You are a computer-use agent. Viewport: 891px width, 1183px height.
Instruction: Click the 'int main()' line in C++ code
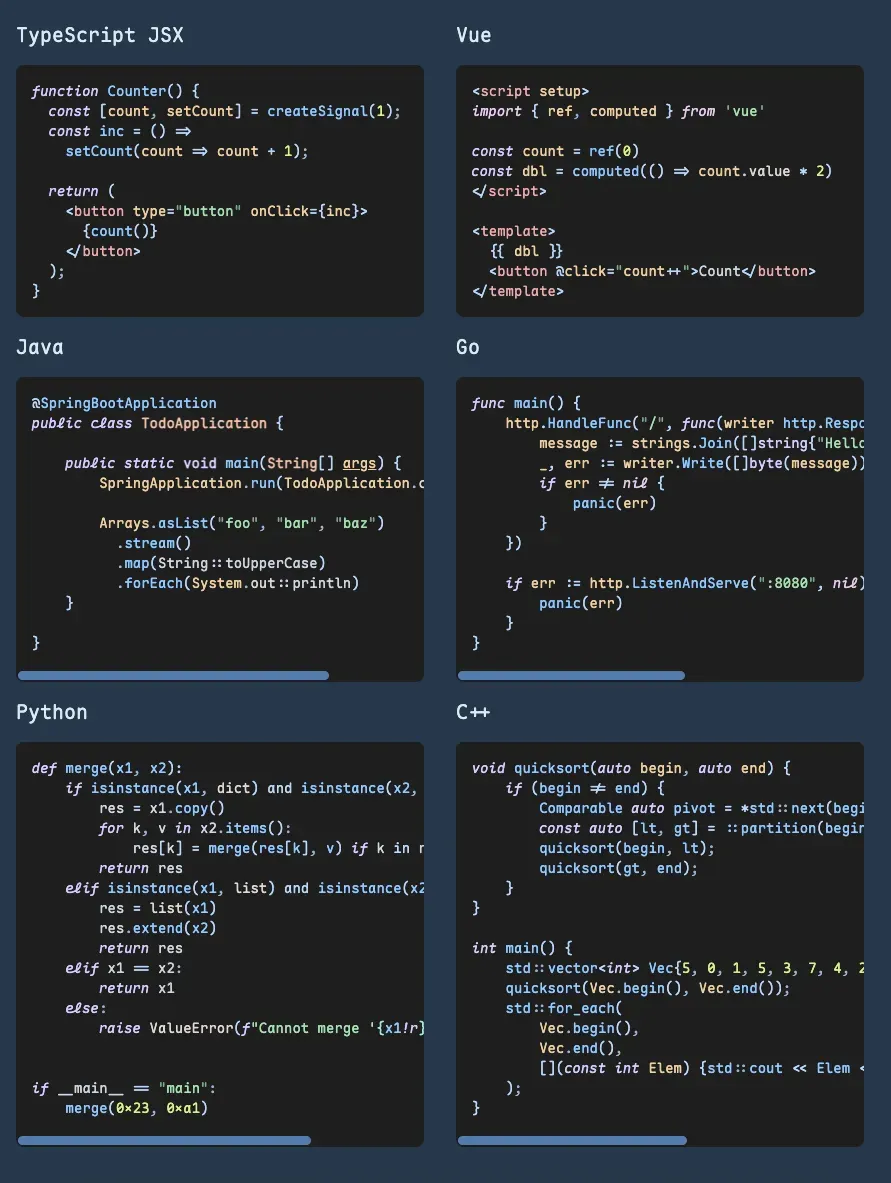522,948
